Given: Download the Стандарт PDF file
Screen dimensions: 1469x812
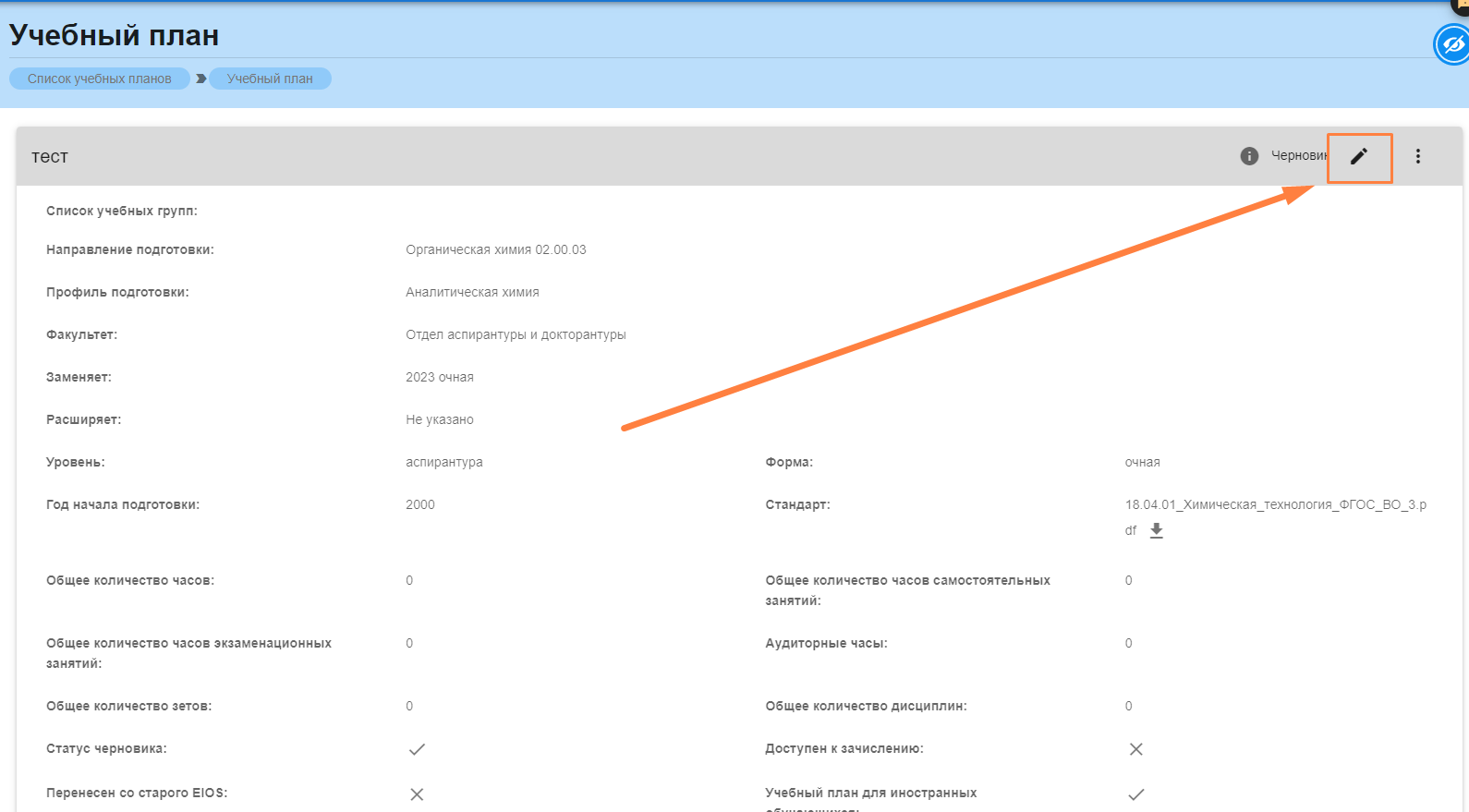Looking at the screenshot, I should [1156, 530].
